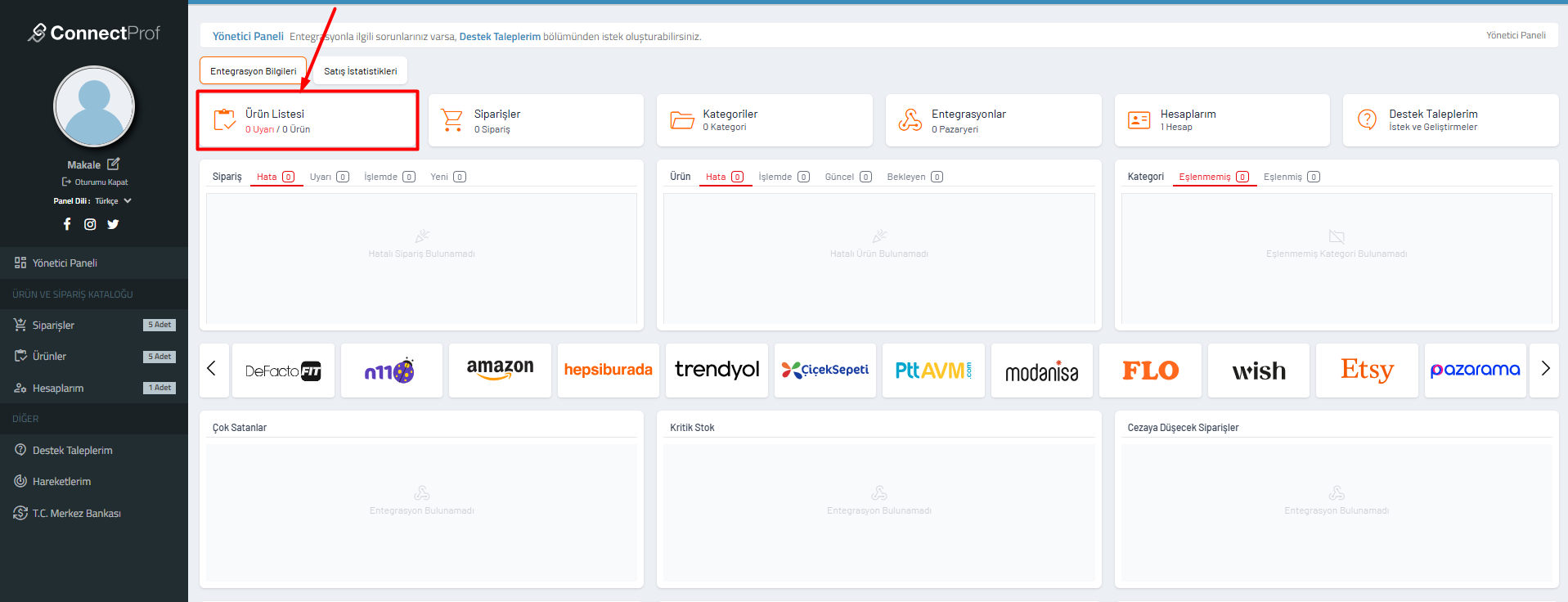Select the Kategori Eşlenmemiş tab
Image resolution: width=1568 pixels, height=602 pixels.
[x=1214, y=177]
